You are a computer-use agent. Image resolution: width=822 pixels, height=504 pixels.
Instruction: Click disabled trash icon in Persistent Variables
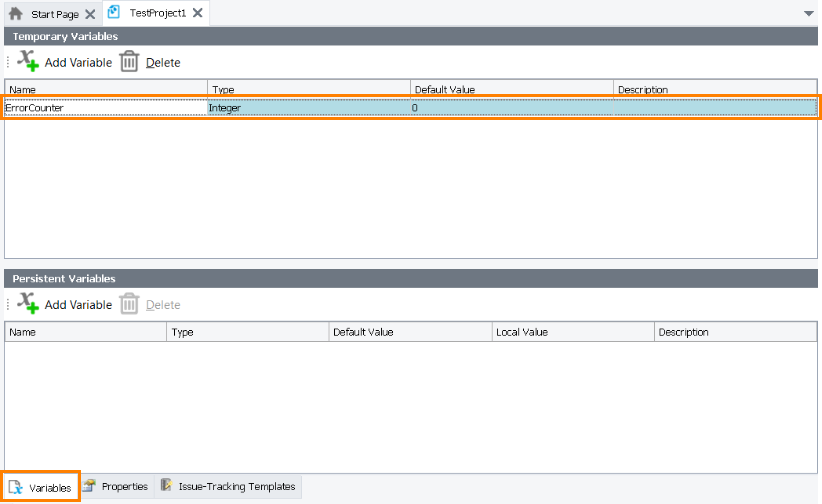129,304
